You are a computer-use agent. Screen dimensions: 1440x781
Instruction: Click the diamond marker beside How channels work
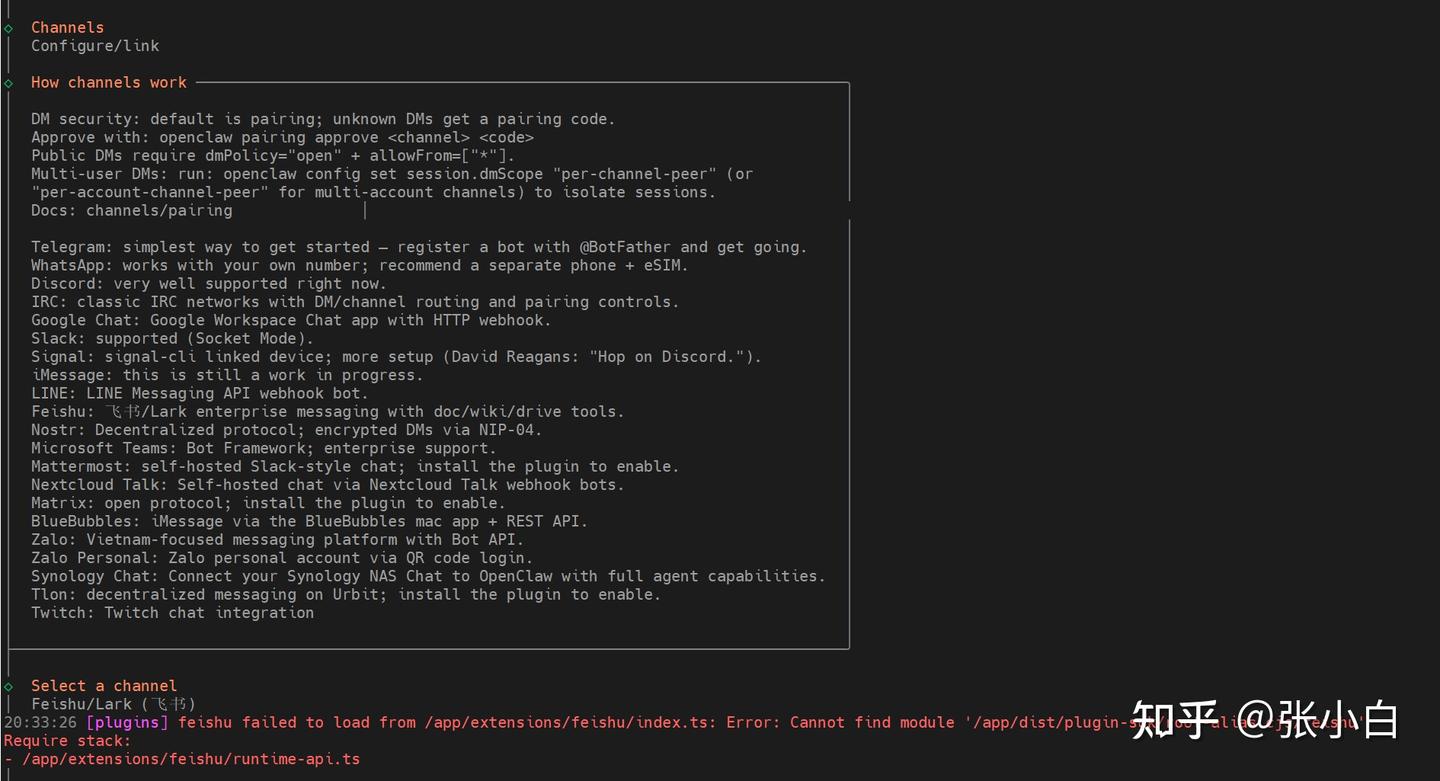click(8, 83)
